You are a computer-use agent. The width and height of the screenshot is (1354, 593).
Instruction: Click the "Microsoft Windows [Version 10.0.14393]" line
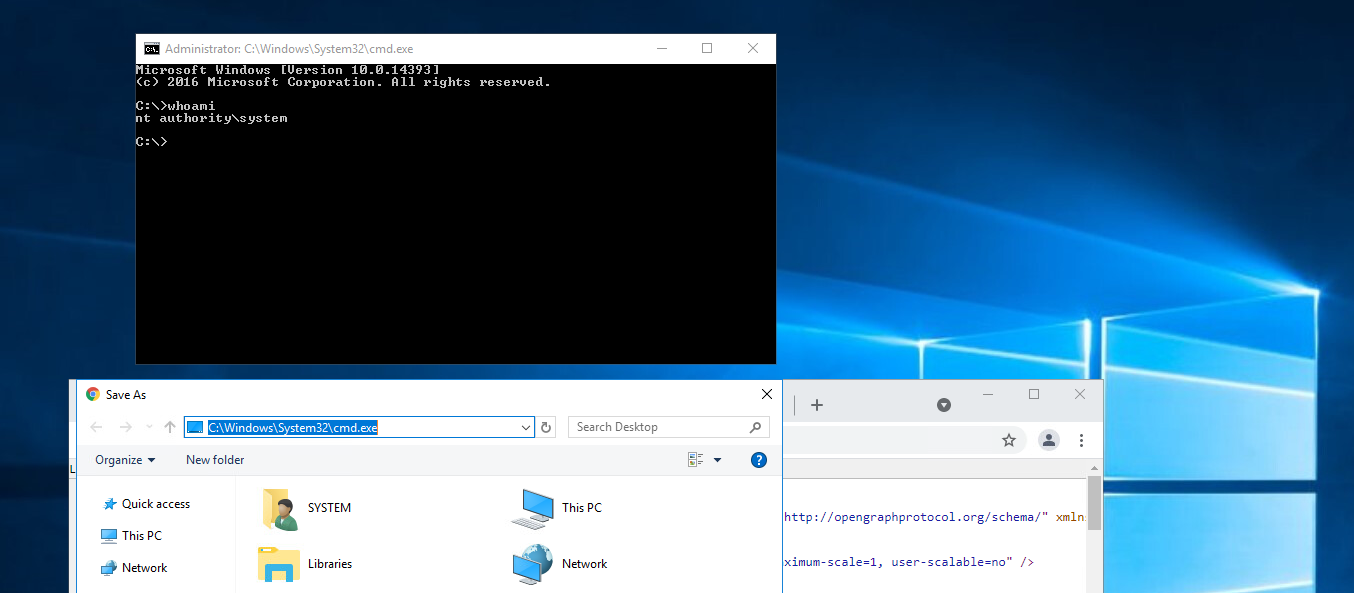(288, 70)
